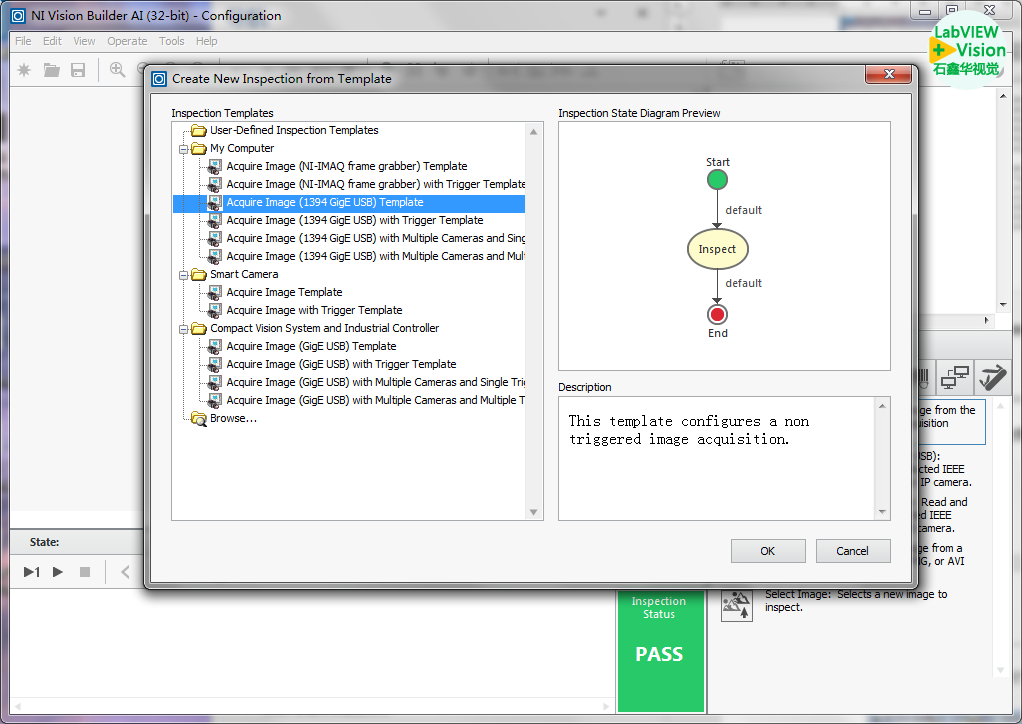Collapse the Compact Vision System folder node
The image size is (1022, 724).
click(x=184, y=329)
